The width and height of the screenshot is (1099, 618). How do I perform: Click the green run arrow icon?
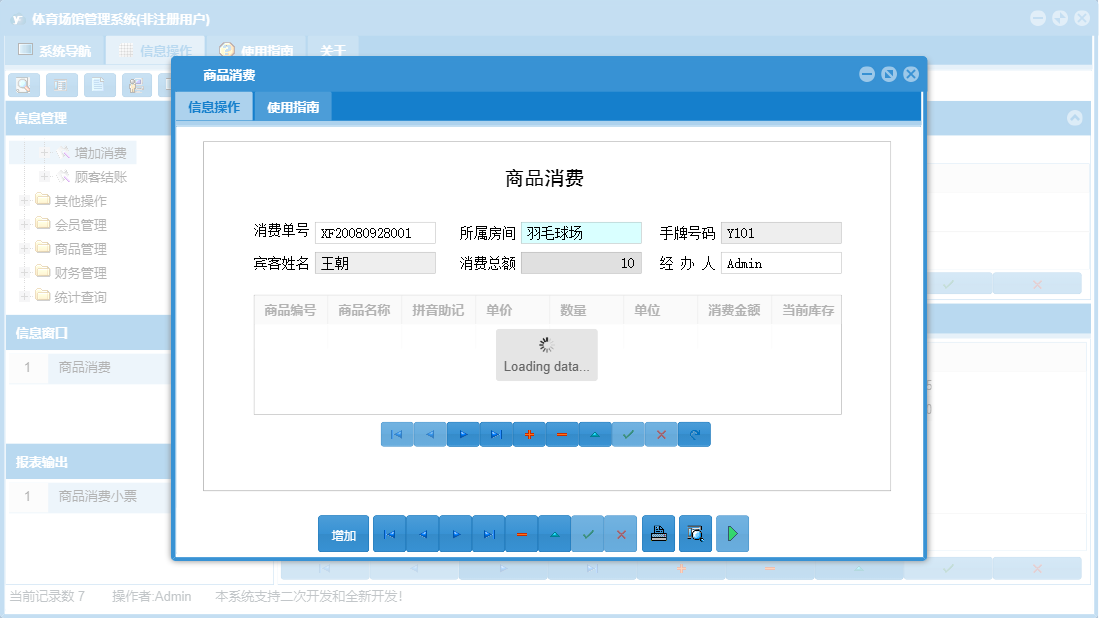732,533
